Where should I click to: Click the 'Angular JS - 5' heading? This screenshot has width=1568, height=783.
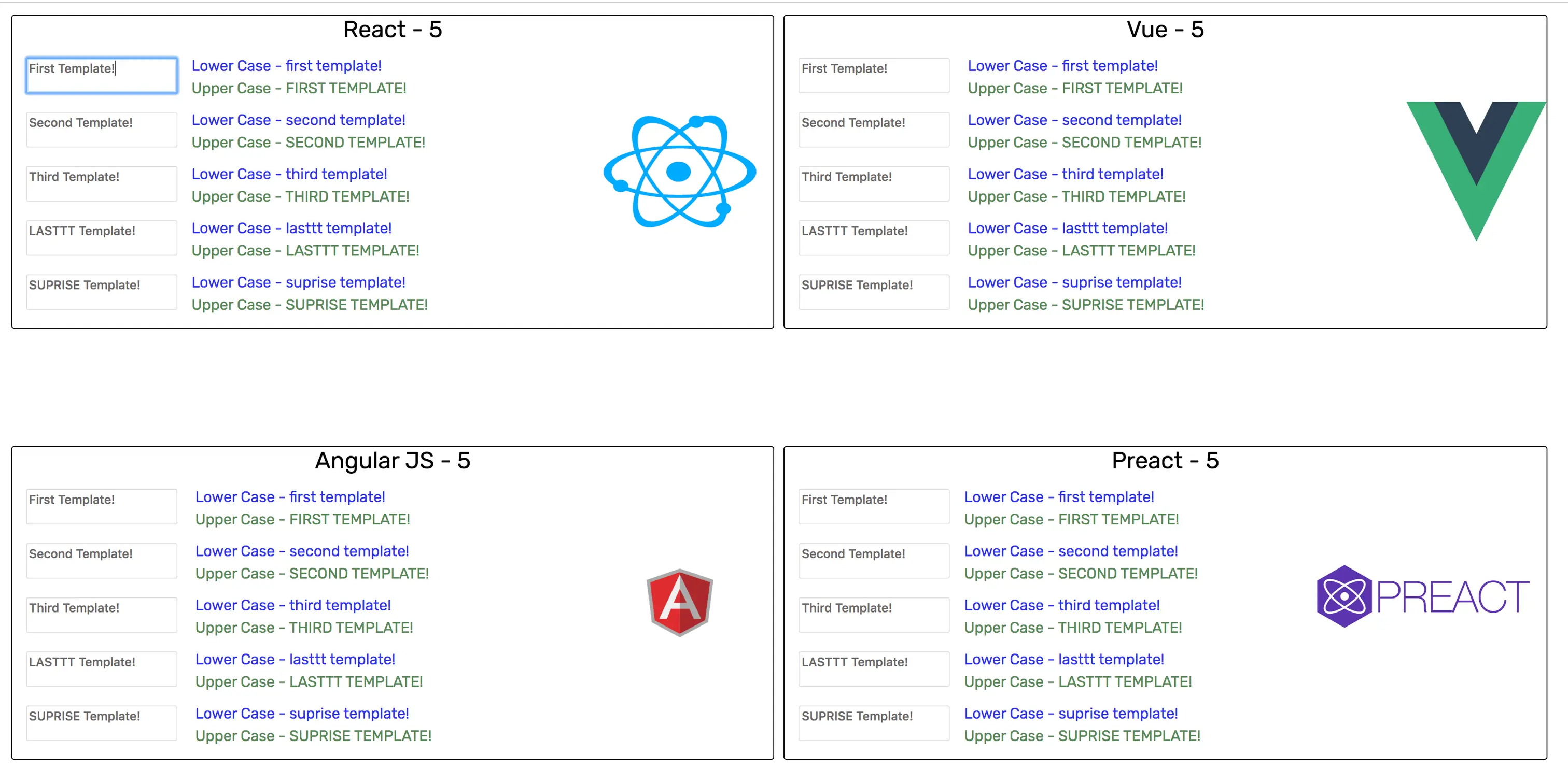tap(393, 461)
